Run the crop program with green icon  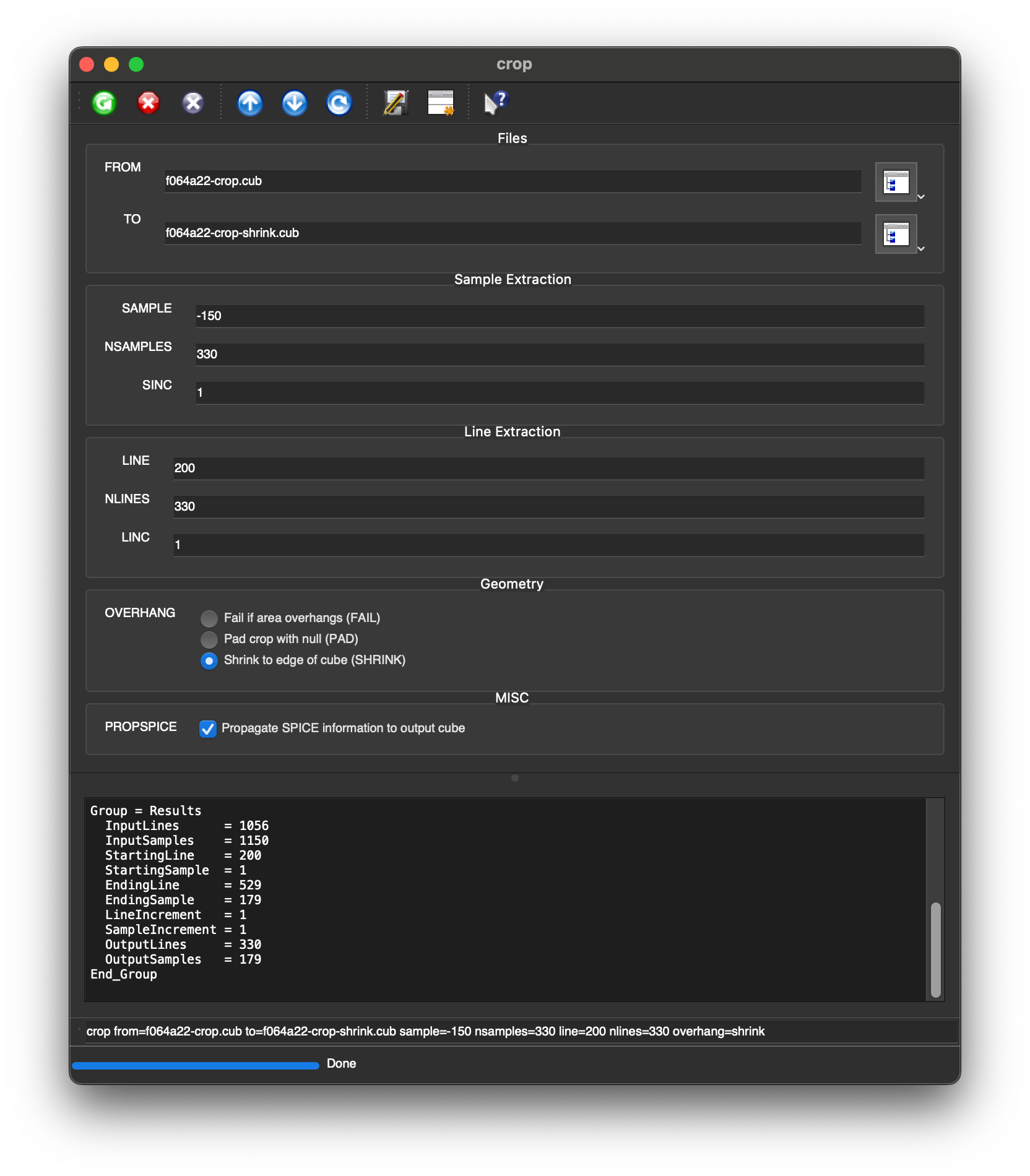[104, 103]
